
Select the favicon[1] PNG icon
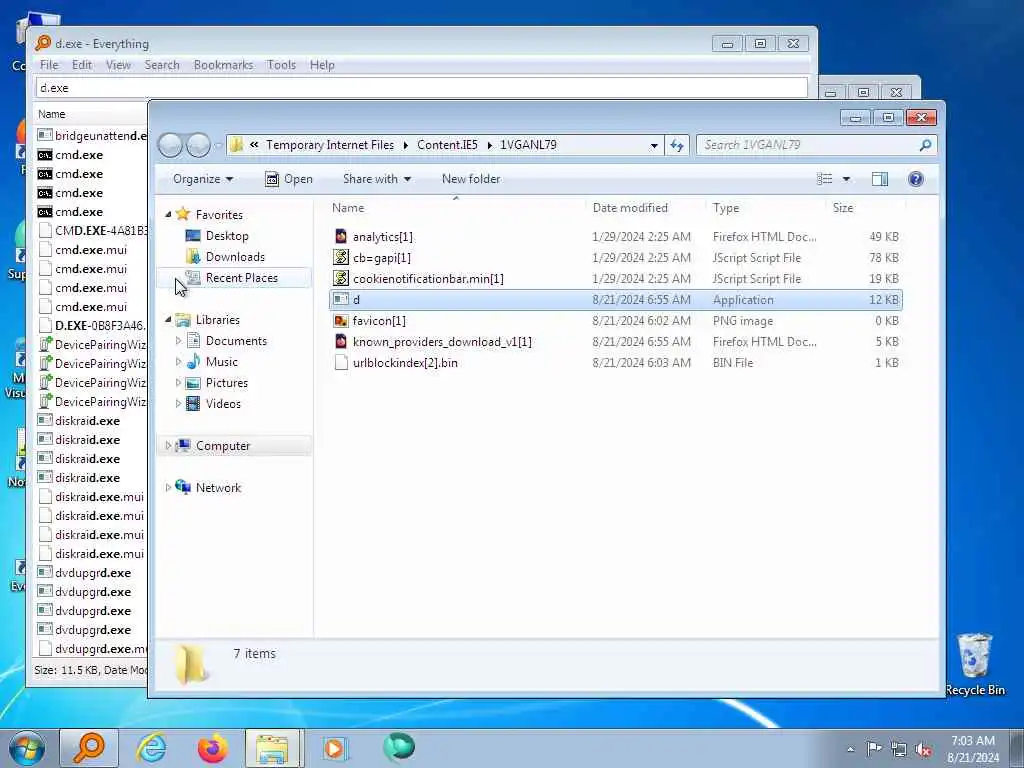(341, 321)
